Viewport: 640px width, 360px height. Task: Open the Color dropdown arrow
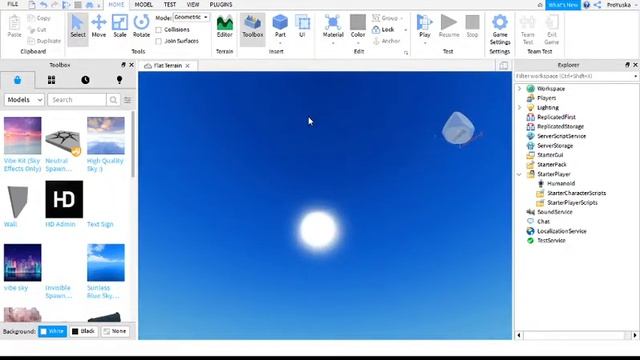(358, 43)
